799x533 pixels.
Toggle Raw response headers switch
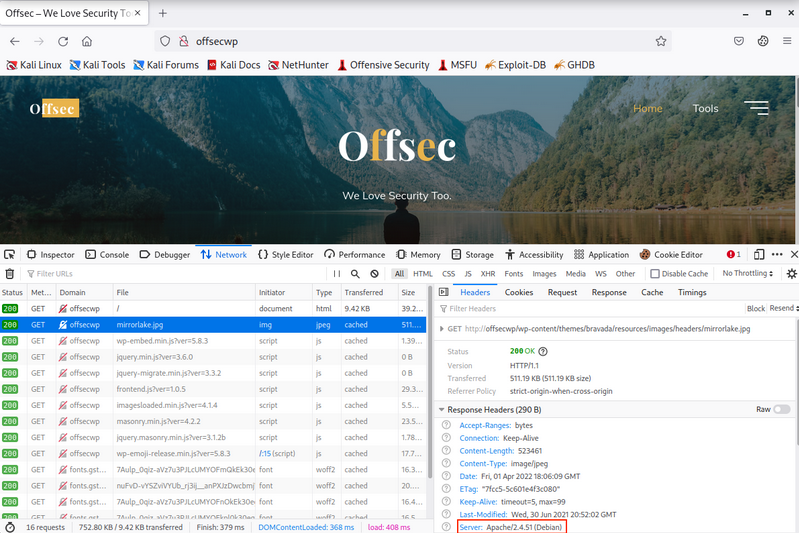(x=781, y=409)
